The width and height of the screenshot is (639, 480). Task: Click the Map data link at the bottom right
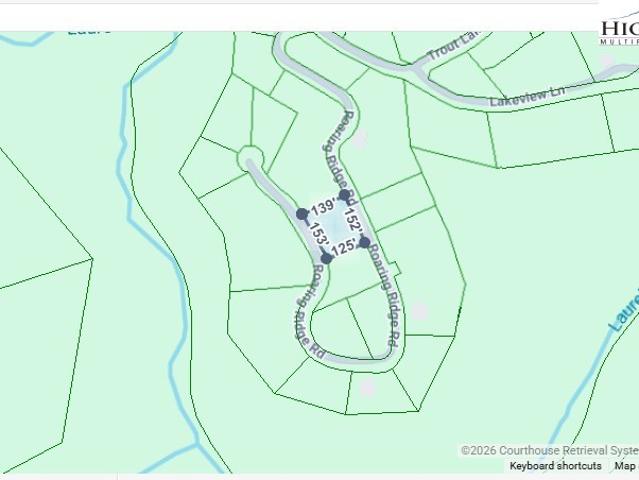(626, 466)
